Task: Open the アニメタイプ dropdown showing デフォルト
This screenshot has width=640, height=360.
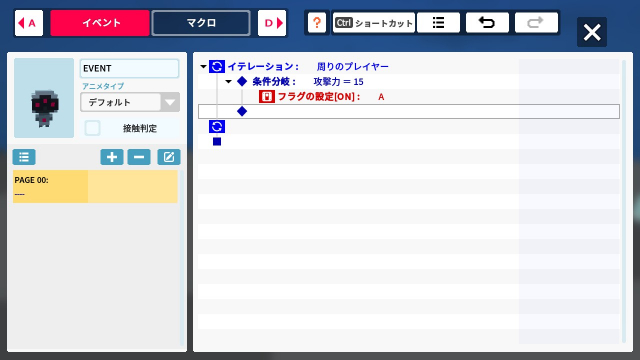Action: coord(130,102)
